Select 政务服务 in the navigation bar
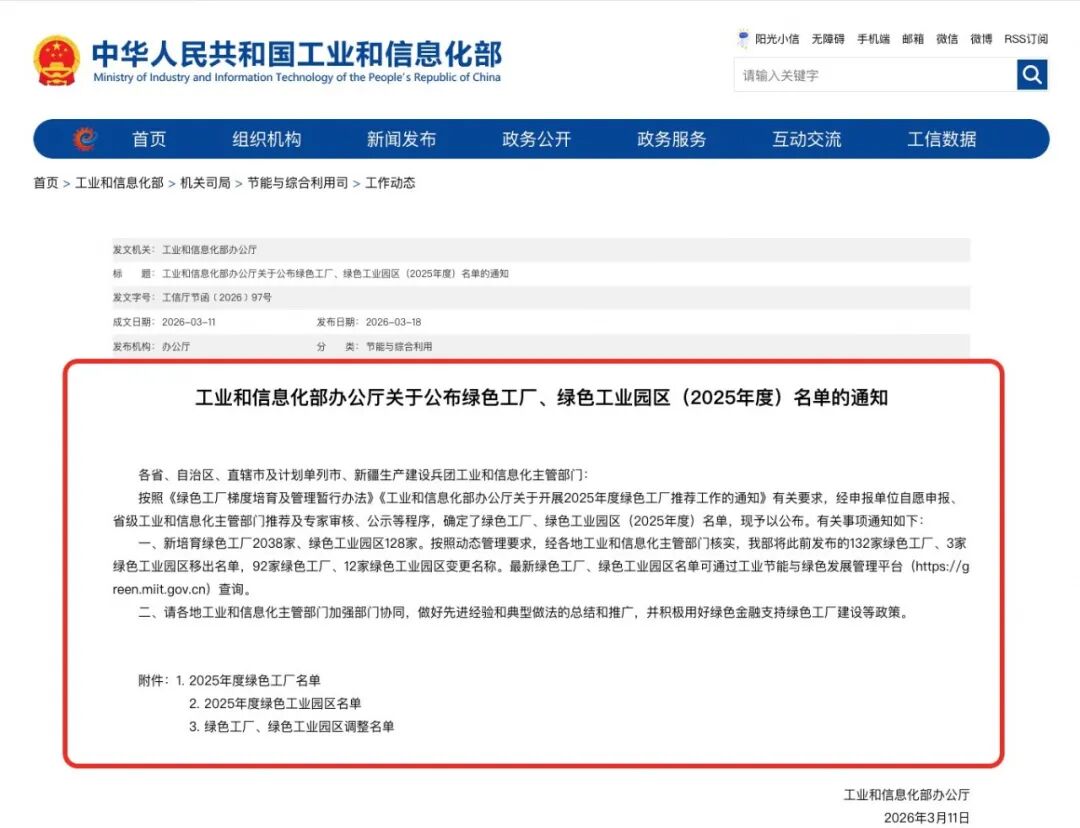Image resolution: width=1080 pixels, height=828 pixels. click(x=670, y=138)
